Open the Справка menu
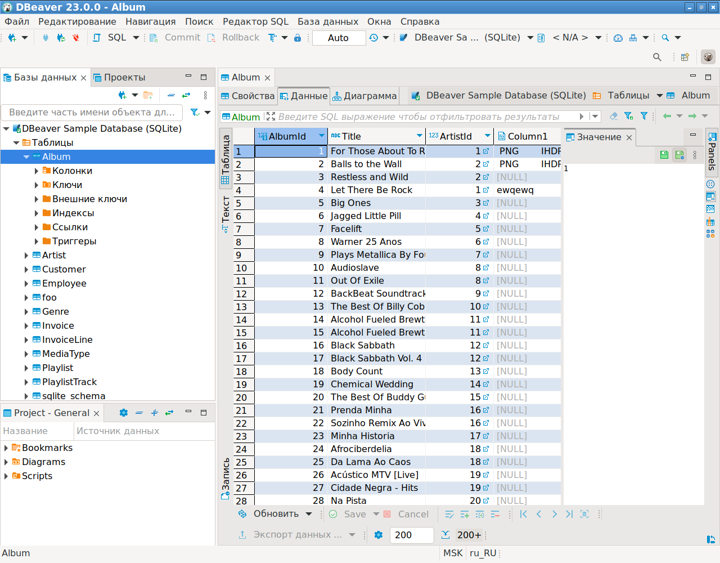Viewport: 720px width, 563px height. 420,22
